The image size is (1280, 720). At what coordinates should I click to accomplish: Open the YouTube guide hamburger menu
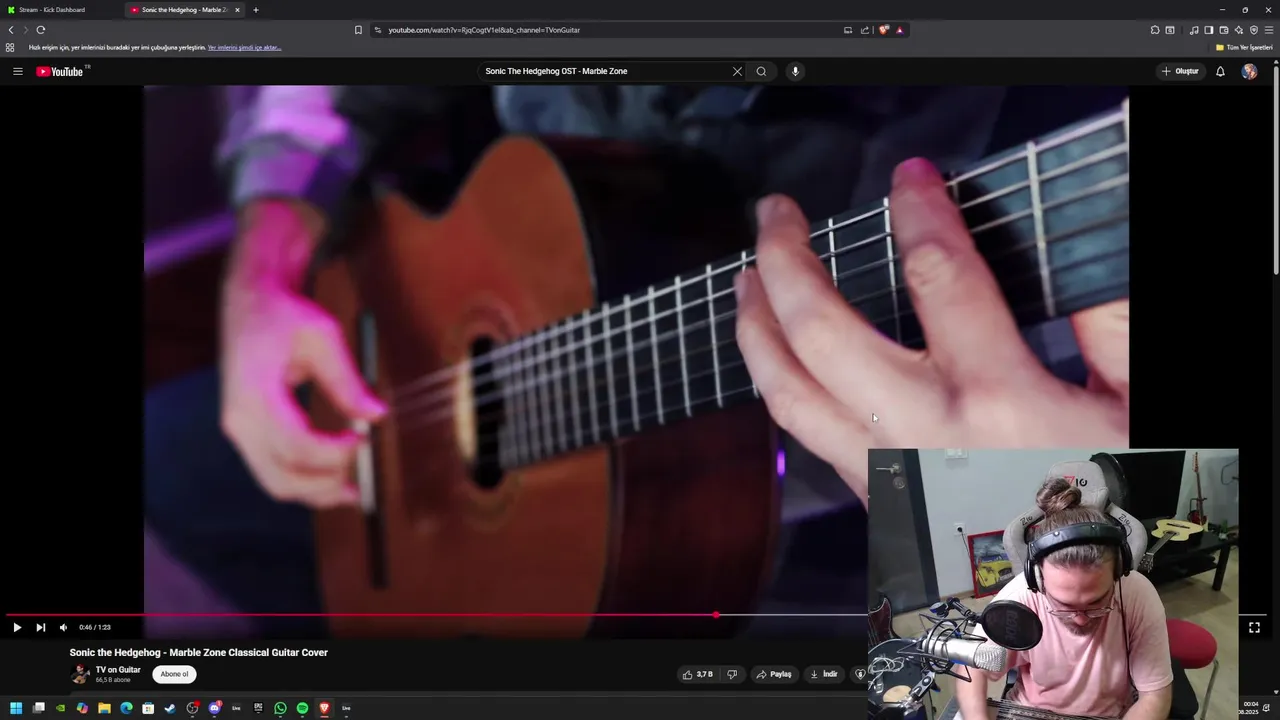[x=17, y=71]
